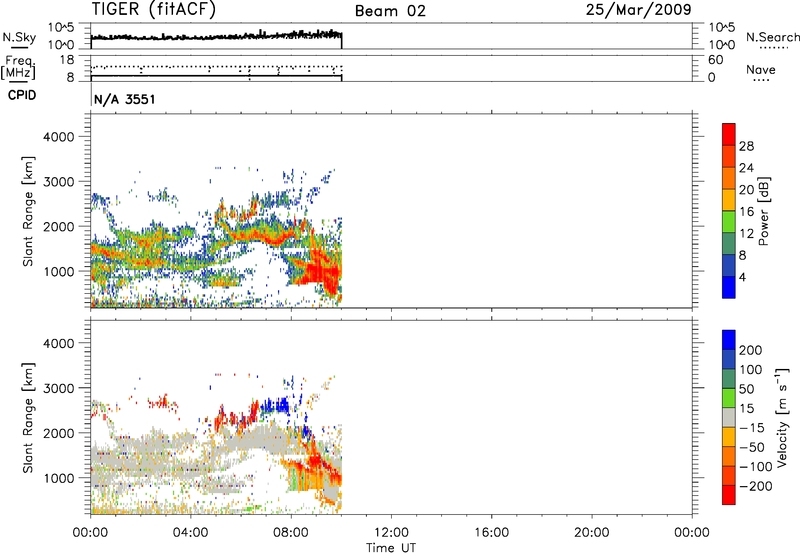Click the 'Freq. [MHz]' axis label
800x554 pixels.
tap(19, 68)
